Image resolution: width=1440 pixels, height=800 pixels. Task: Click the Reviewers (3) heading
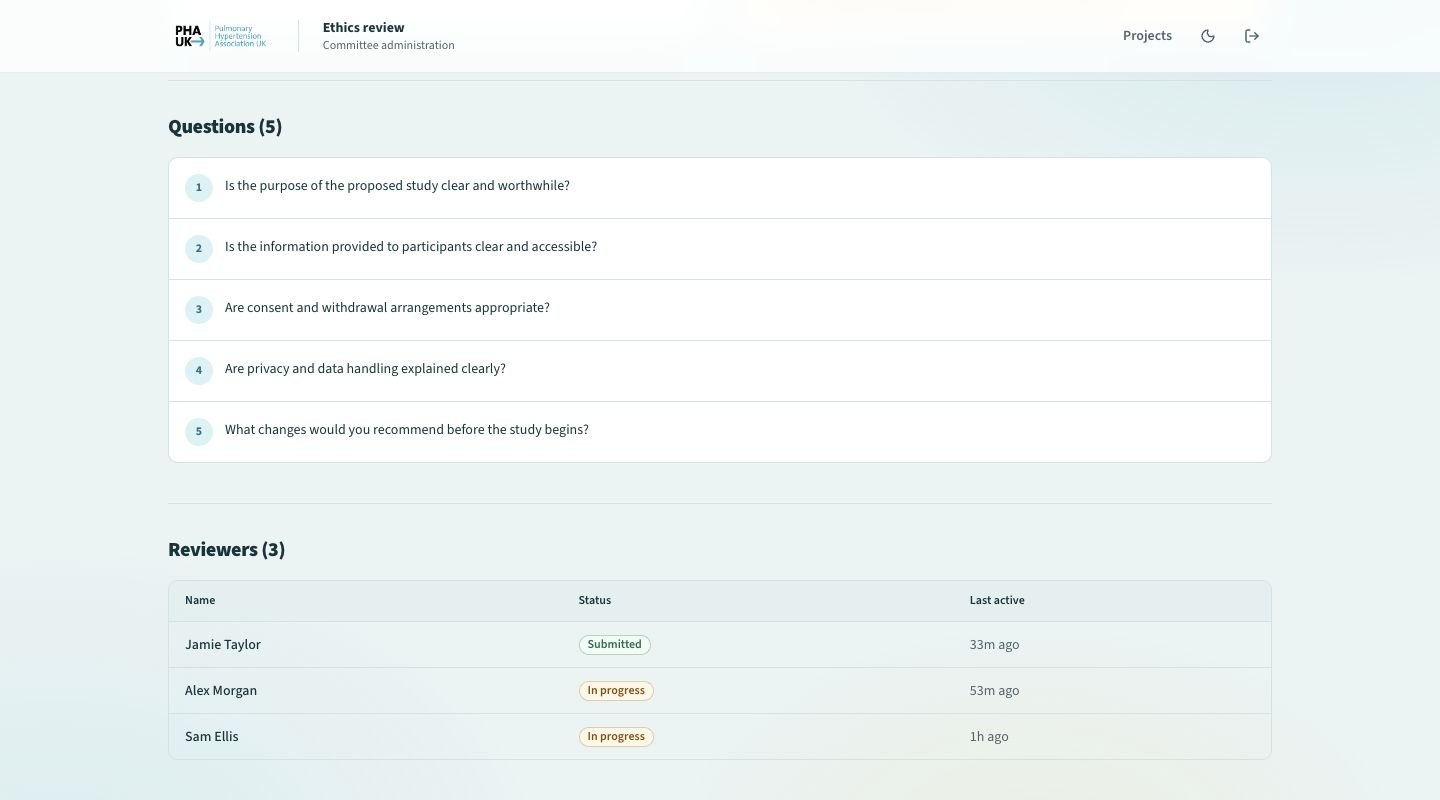(226, 550)
